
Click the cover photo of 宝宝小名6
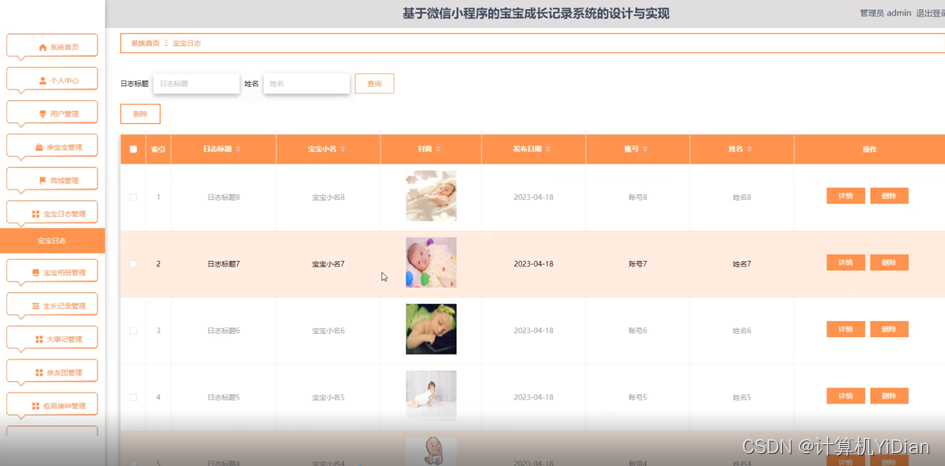431,329
